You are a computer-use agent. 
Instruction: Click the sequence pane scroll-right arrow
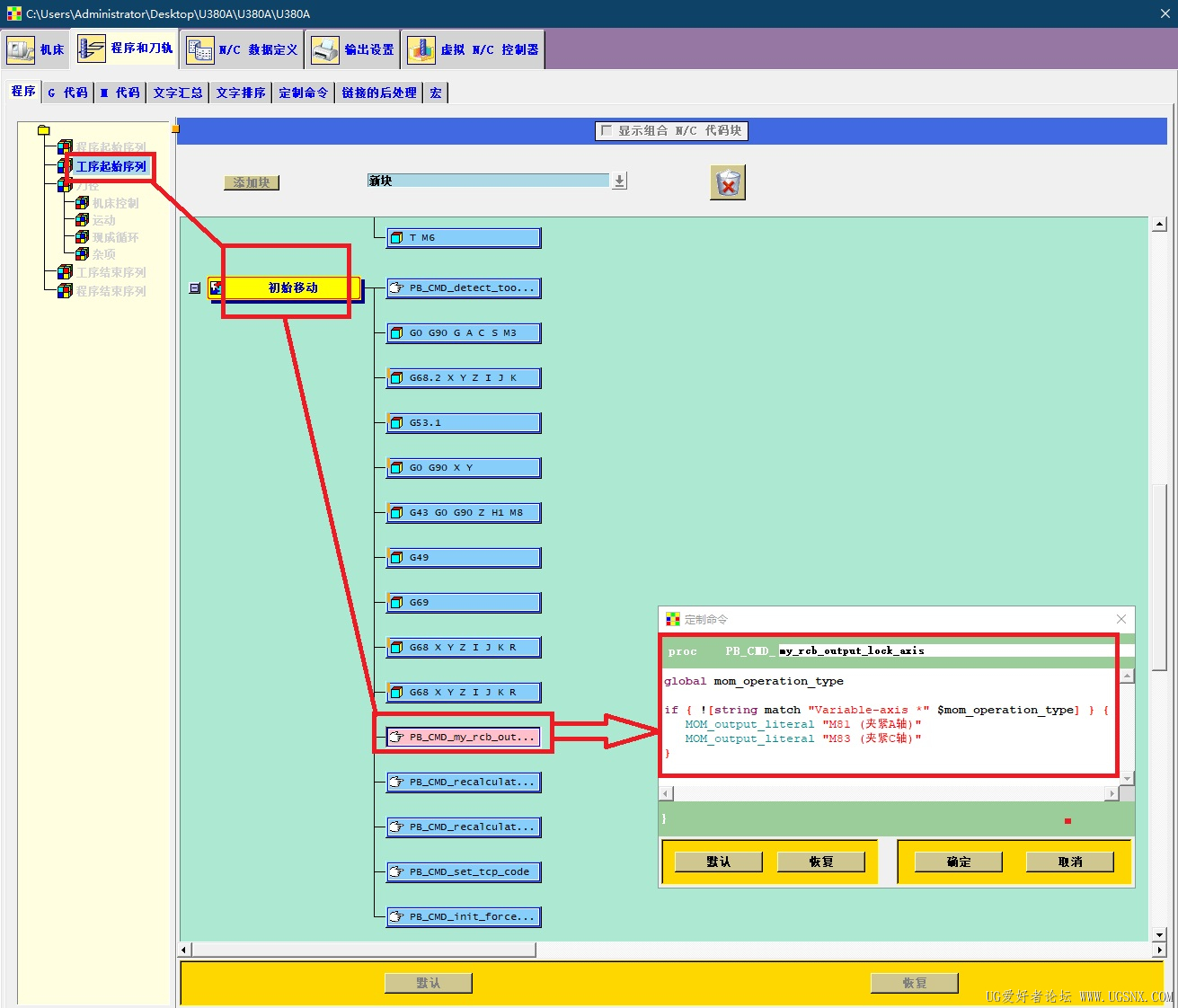click(x=1159, y=950)
